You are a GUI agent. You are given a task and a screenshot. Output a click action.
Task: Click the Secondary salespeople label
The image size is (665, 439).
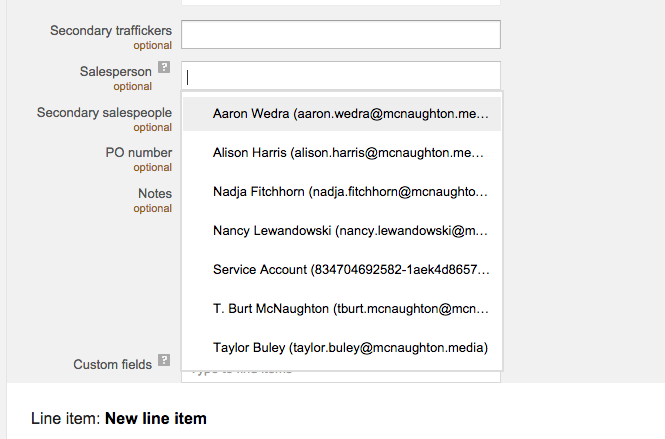[x=104, y=113]
